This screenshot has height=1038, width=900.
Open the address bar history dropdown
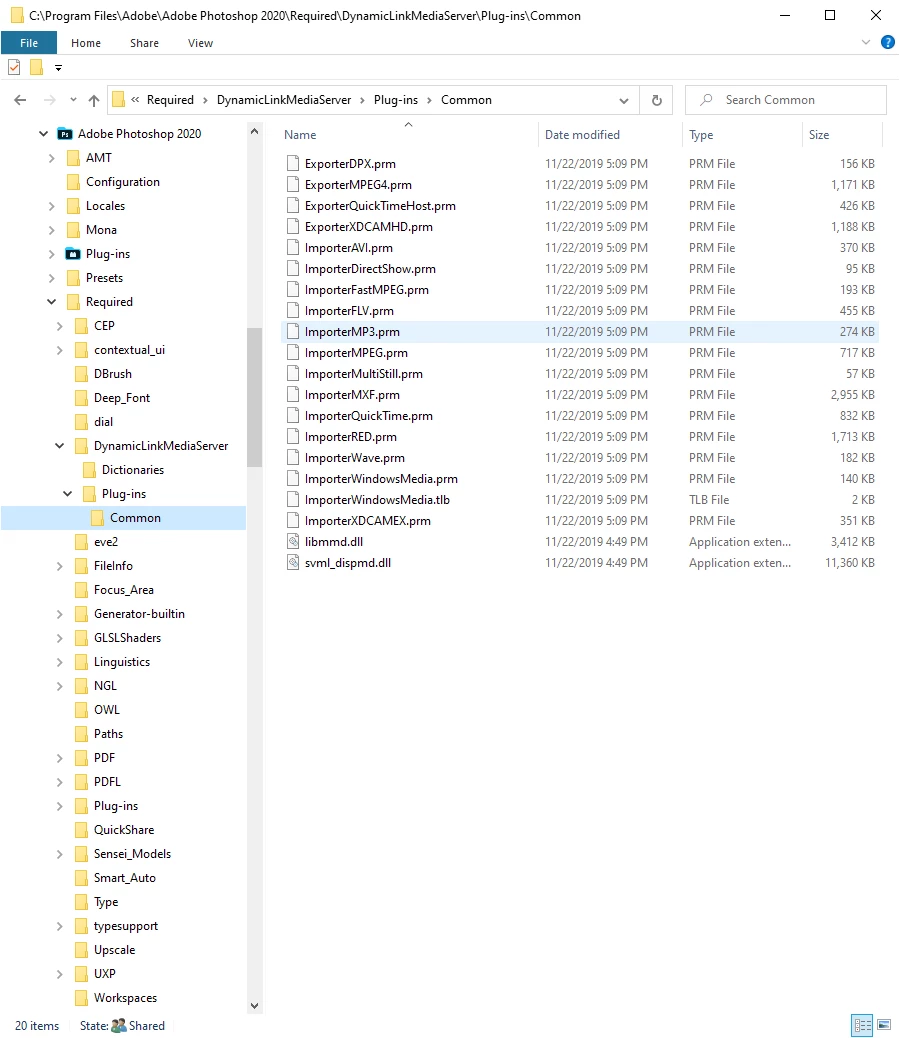pos(623,100)
